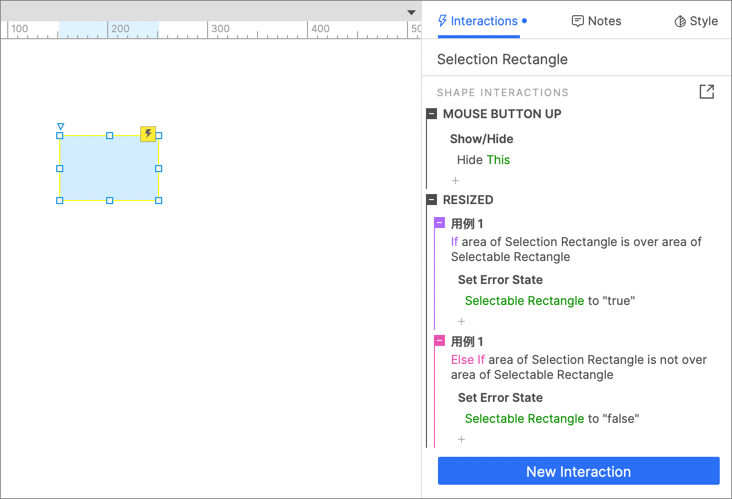Select the Interactions tab

coord(478,21)
